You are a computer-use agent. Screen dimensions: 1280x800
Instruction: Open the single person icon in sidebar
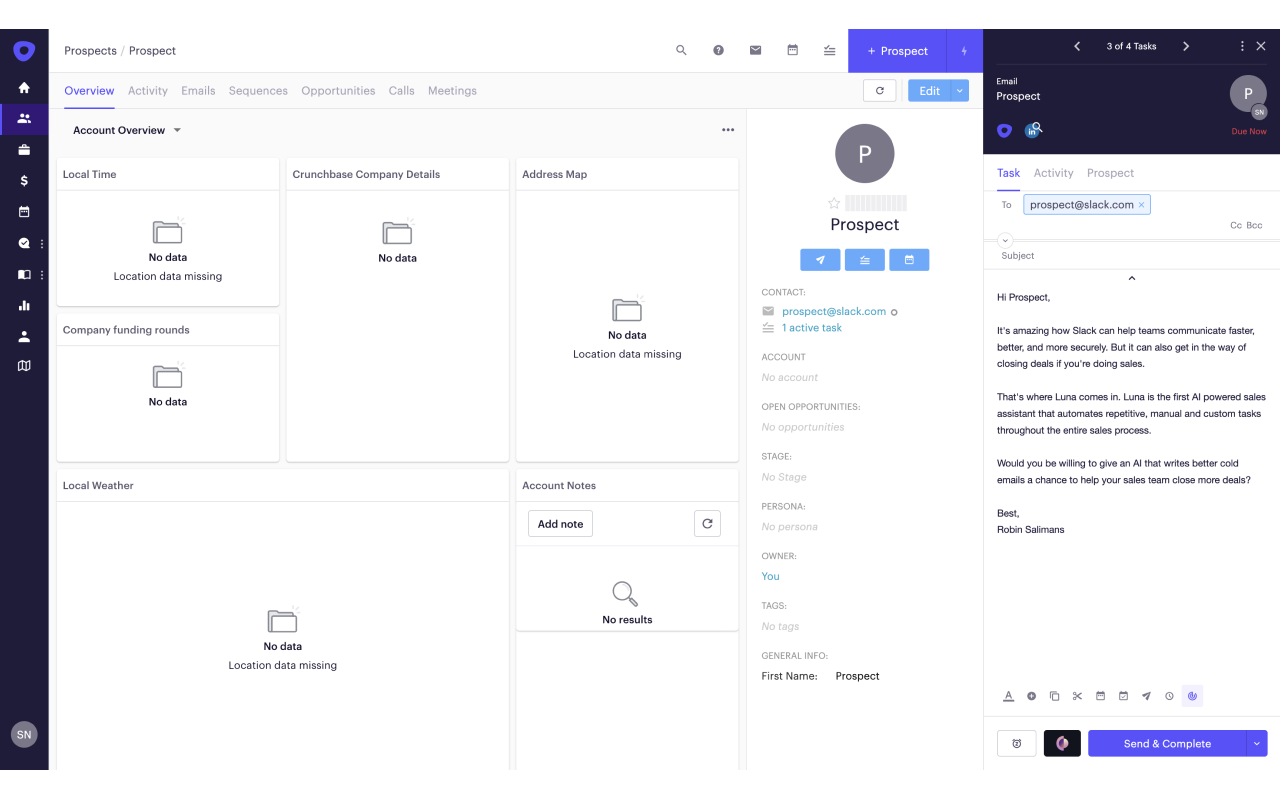pyautogui.click(x=24, y=336)
